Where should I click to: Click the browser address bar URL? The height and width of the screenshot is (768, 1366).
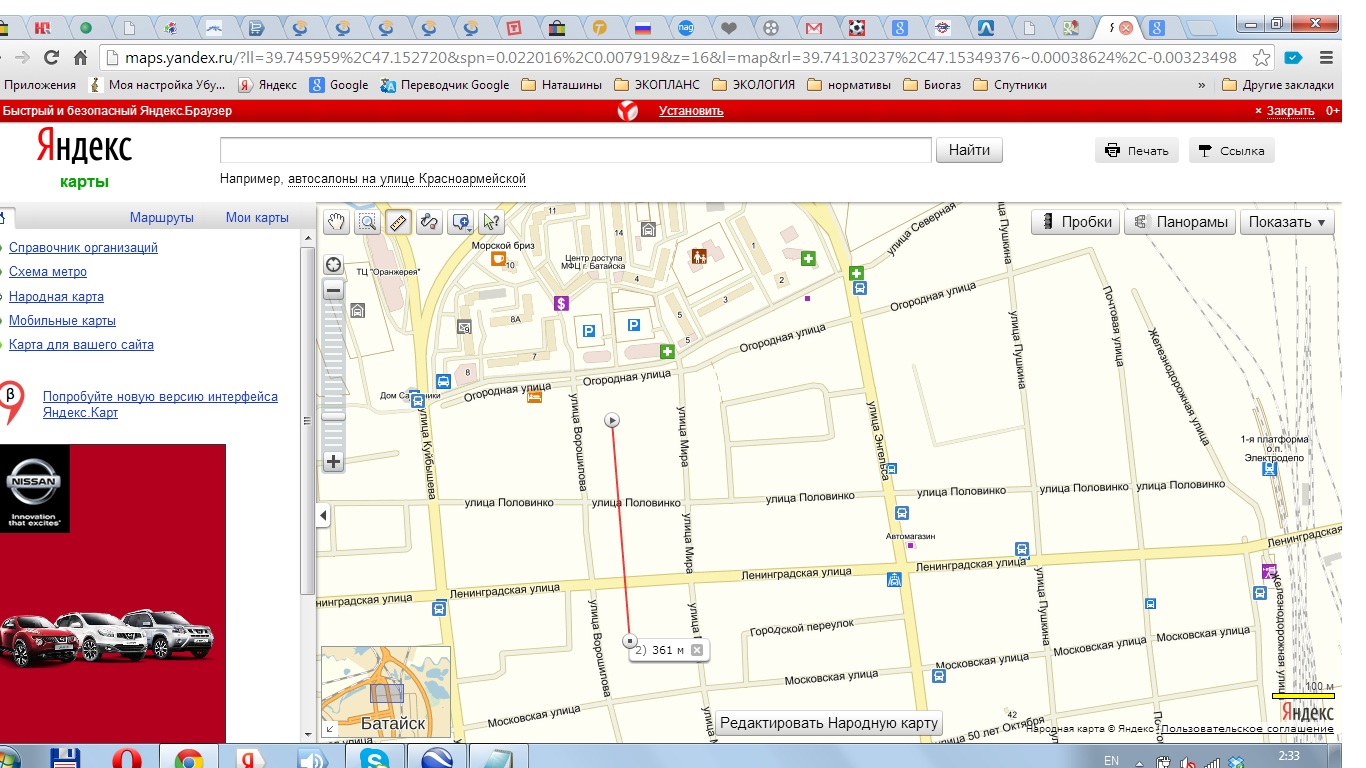coord(681,58)
